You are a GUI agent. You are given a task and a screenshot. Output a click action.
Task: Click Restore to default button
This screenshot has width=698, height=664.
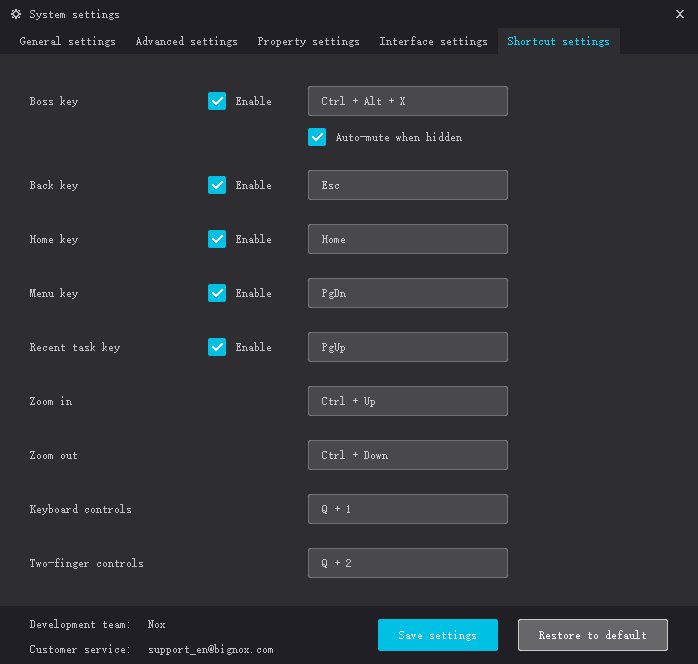tap(592, 635)
